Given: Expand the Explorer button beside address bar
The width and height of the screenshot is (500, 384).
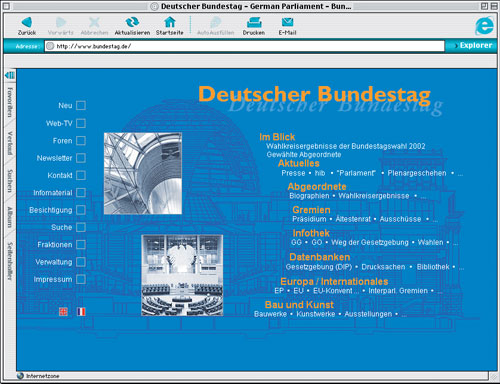Looking at the screenshot, I should point(473,46).
